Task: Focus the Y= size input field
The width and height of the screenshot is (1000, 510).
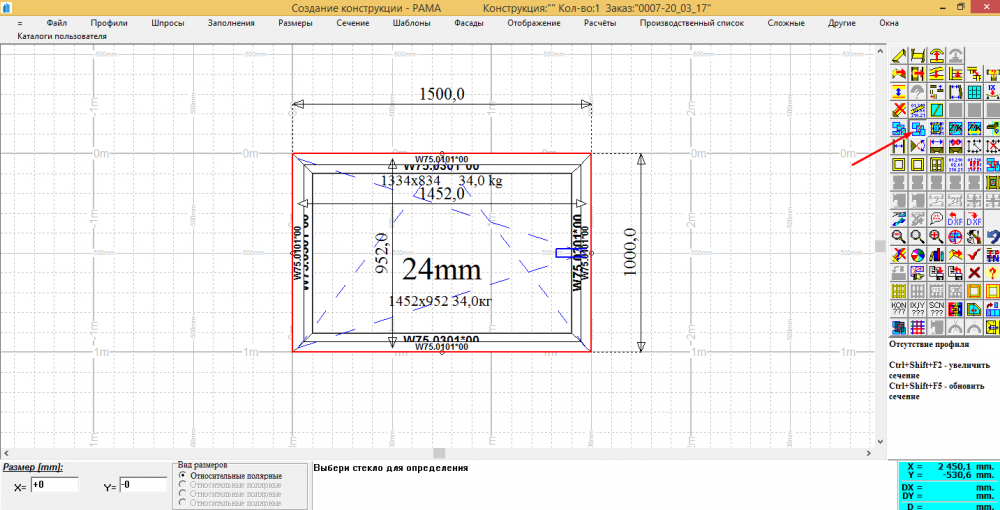Action: 143,485
